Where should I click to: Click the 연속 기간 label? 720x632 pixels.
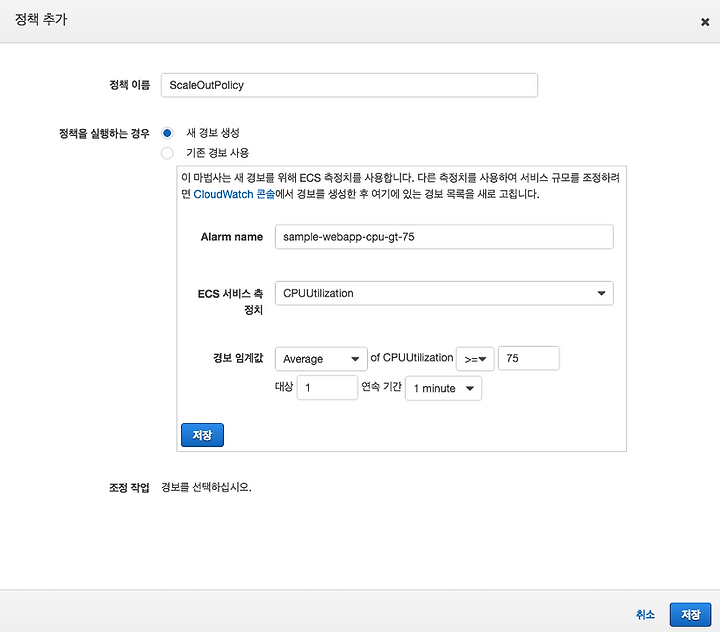coord(381,387)
